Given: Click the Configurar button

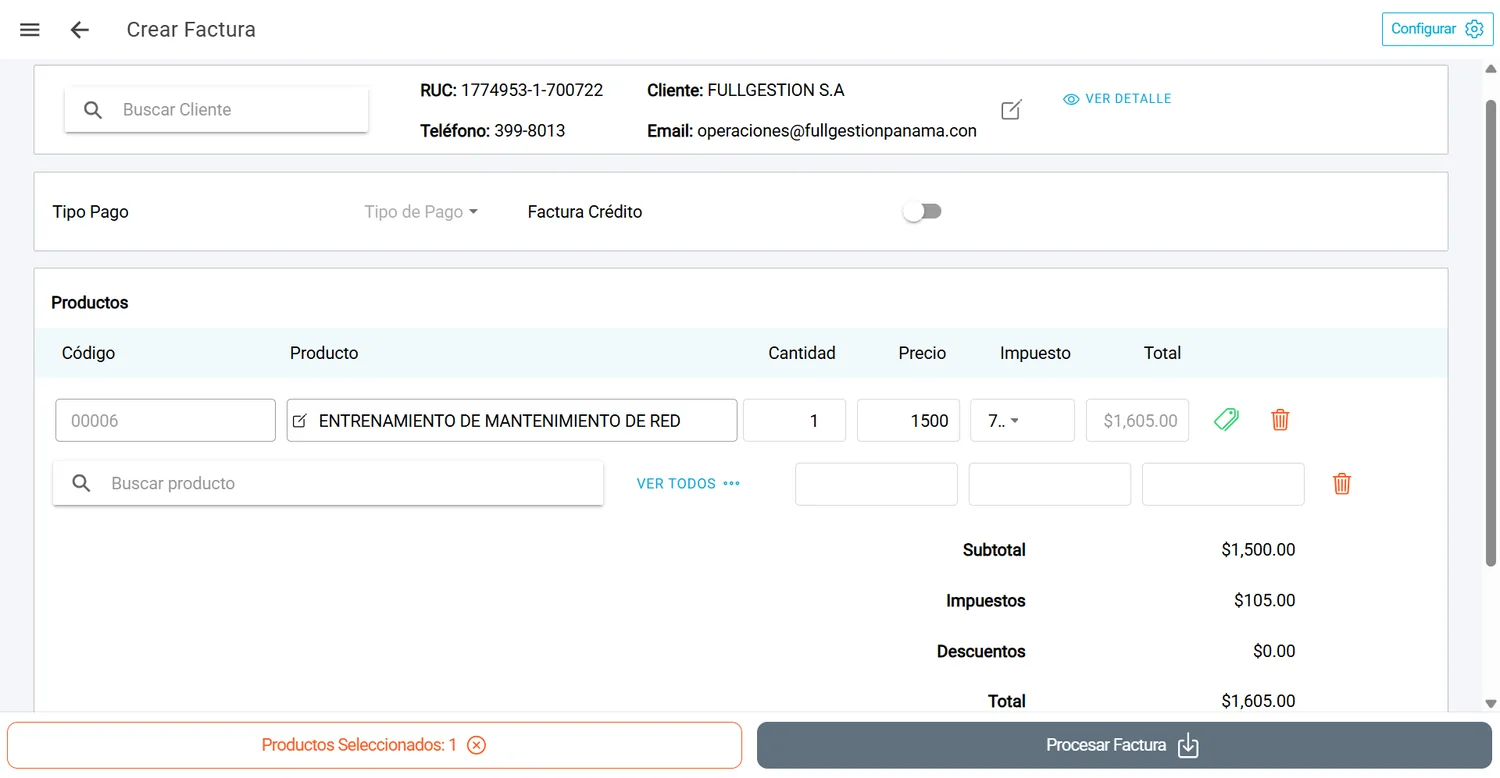Looking at the screenshot, I should click(x=1437, y=29).
